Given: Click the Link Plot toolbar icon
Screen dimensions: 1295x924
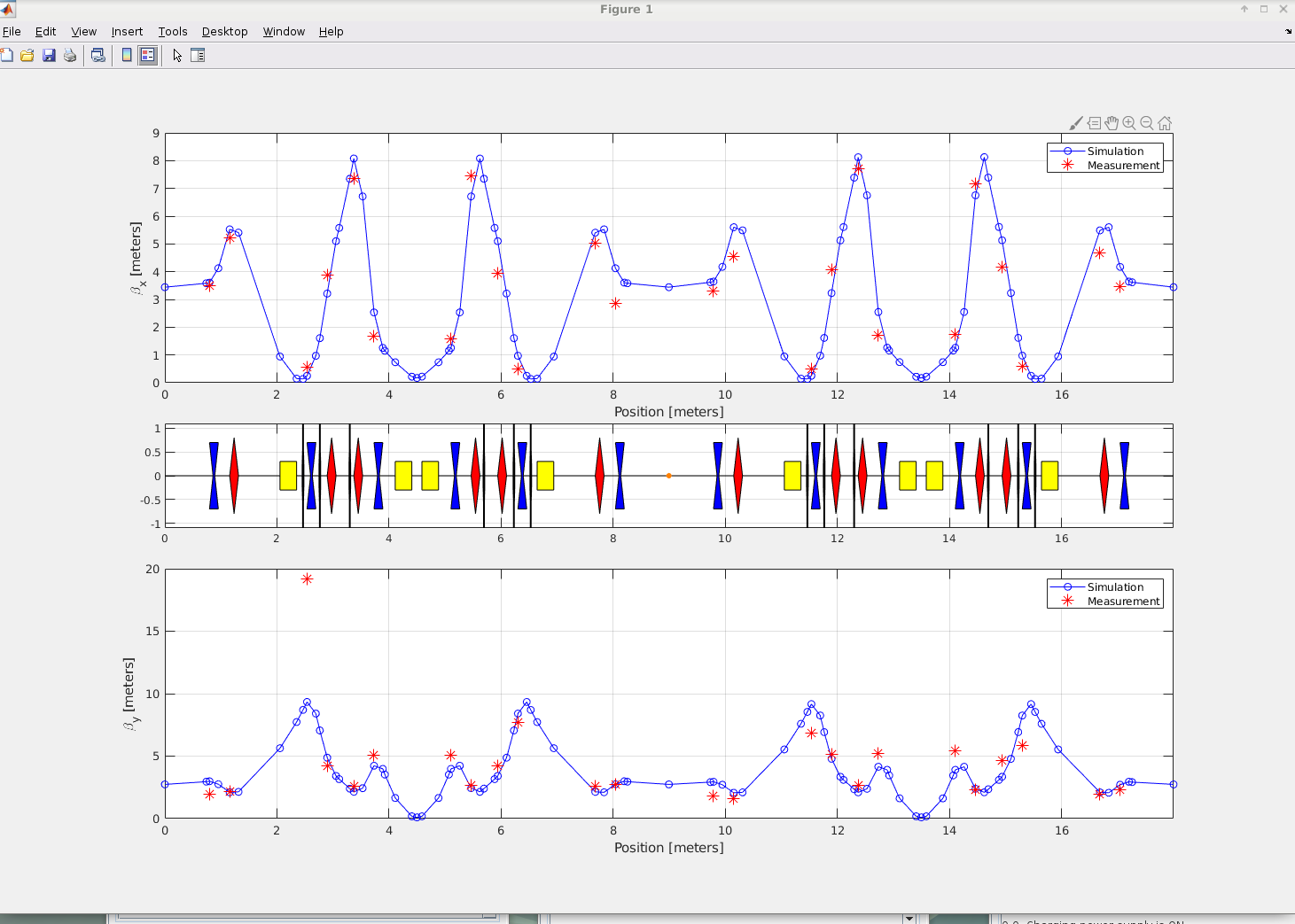Looking at the screenshot, I should click(x=98, y=55).
